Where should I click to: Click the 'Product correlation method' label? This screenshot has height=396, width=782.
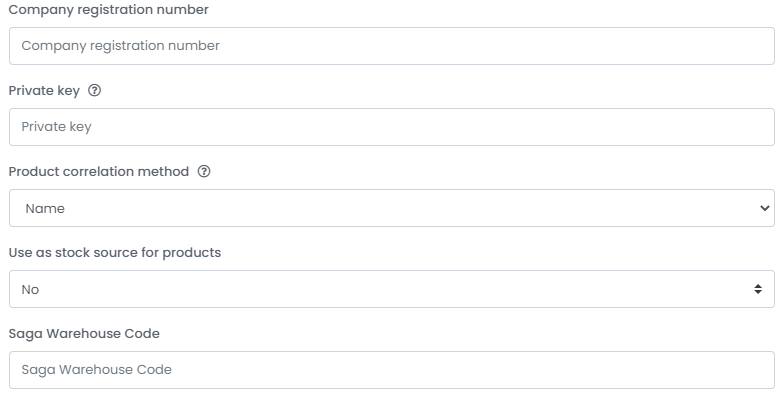99,172
